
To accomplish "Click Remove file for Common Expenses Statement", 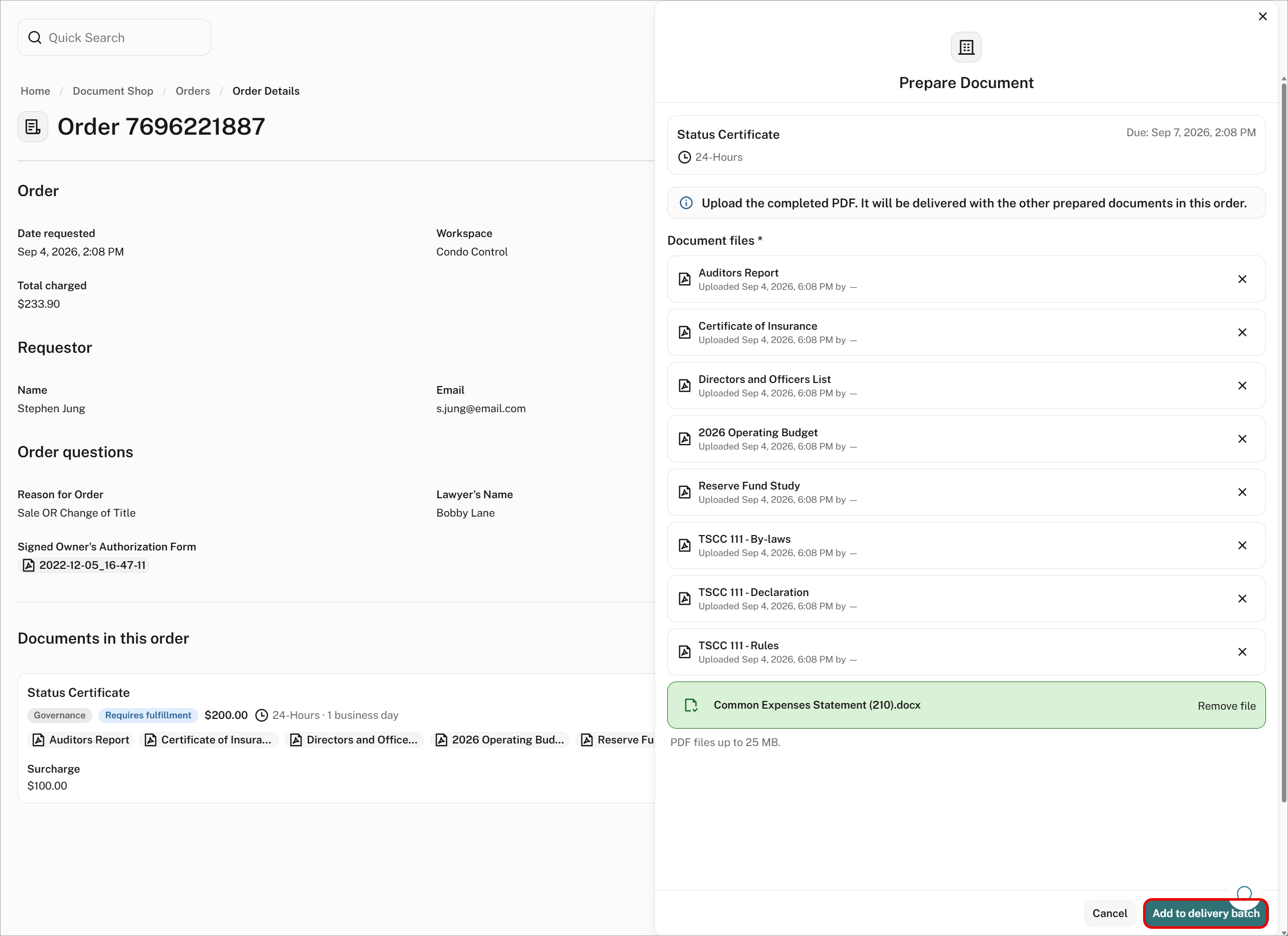I will (x=1226, y=706).
